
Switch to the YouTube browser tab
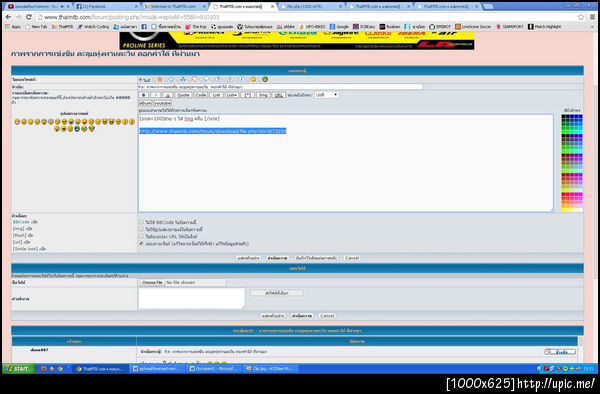click(38, 7)
